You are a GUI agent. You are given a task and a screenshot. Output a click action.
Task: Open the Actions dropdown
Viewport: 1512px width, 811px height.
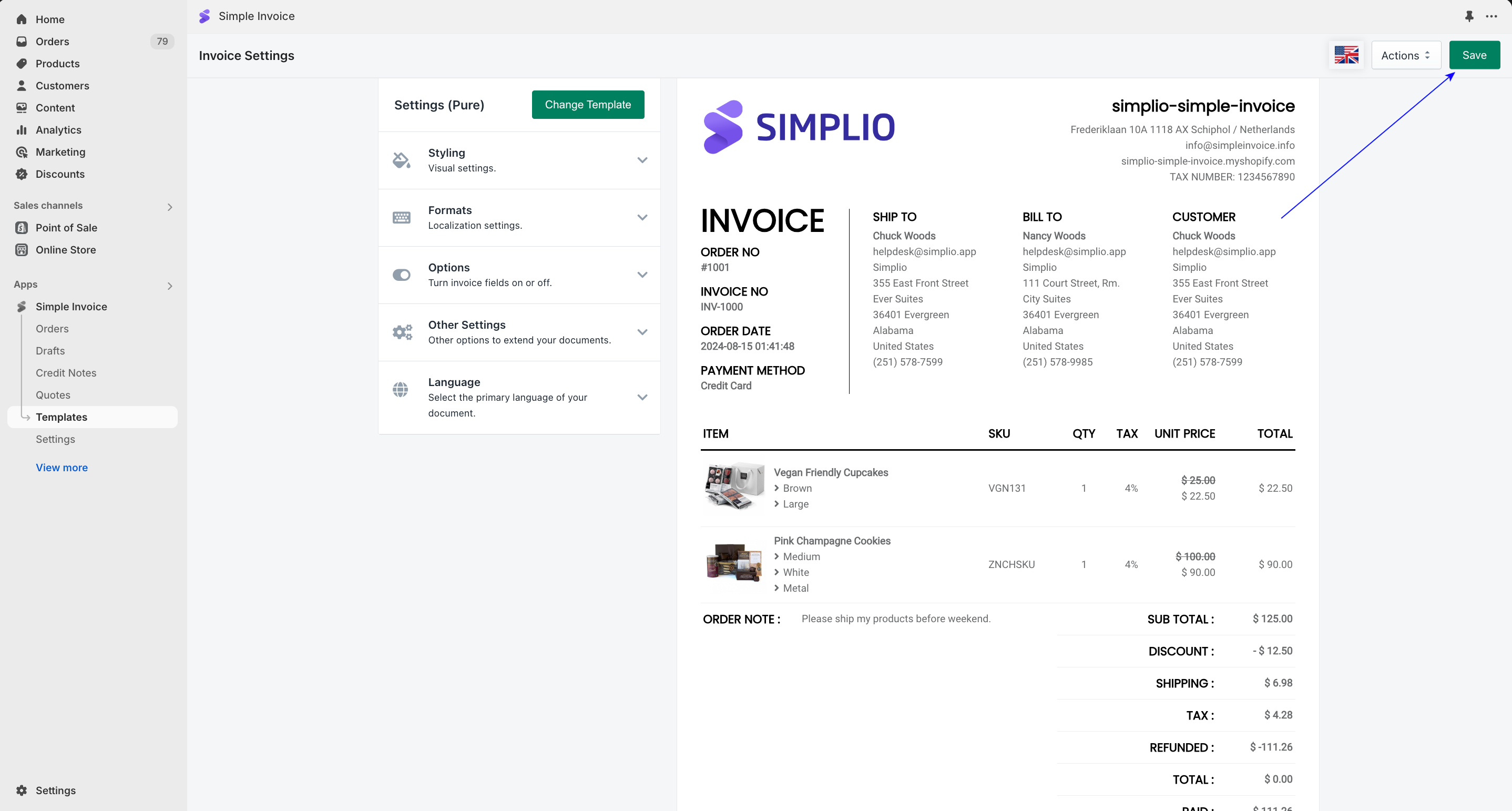tap(1405, 55)
